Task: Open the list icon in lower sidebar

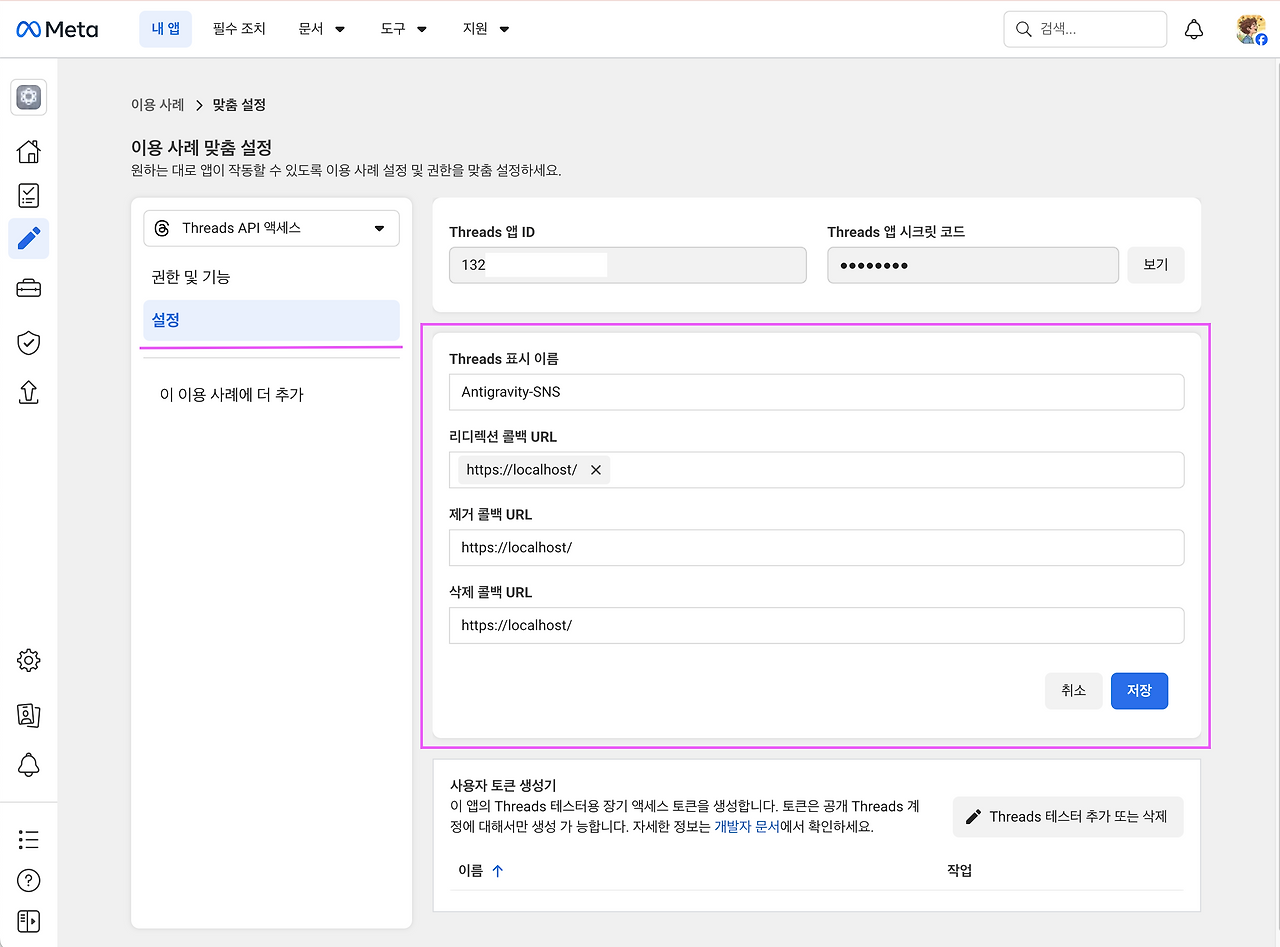Action: coord(29,839)
